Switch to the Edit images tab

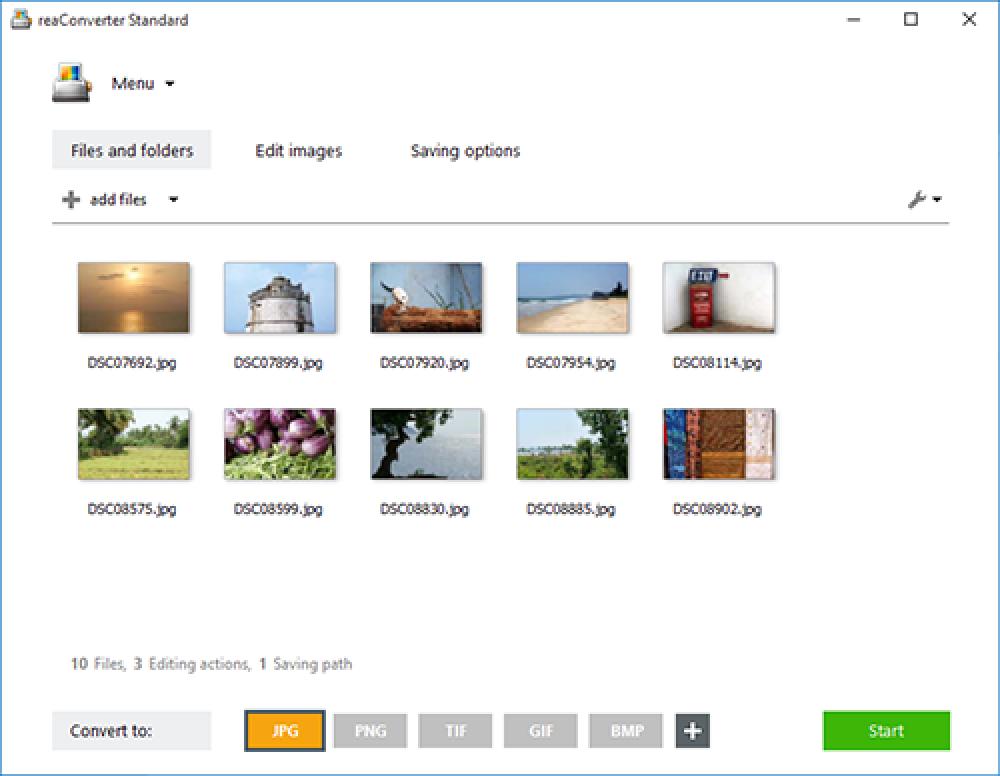[299, 150]
